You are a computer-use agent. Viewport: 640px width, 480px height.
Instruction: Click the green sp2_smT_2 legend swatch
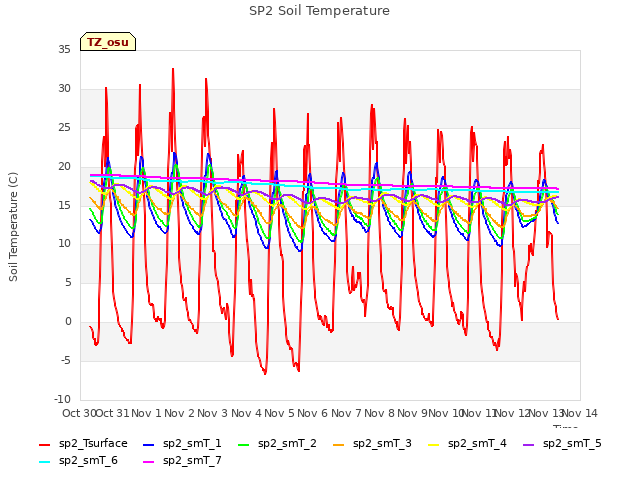244,444
